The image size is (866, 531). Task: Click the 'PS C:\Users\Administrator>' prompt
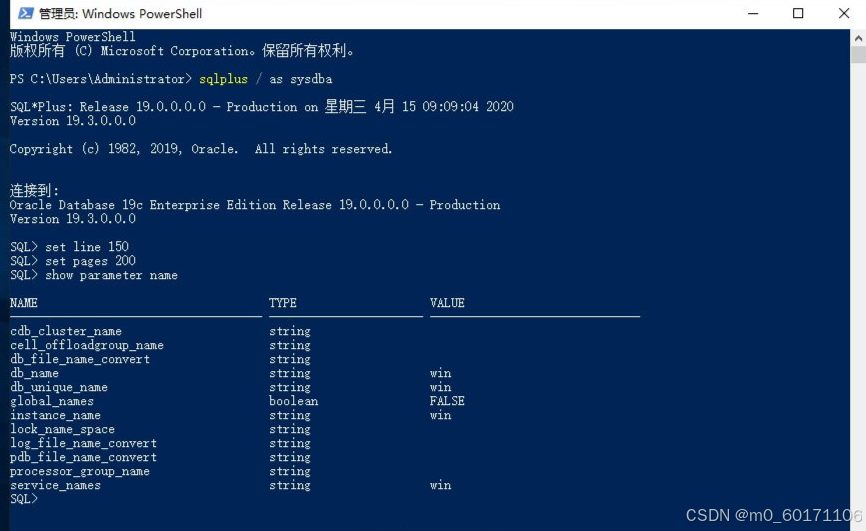pyautogui.click(x=101, y=79)
